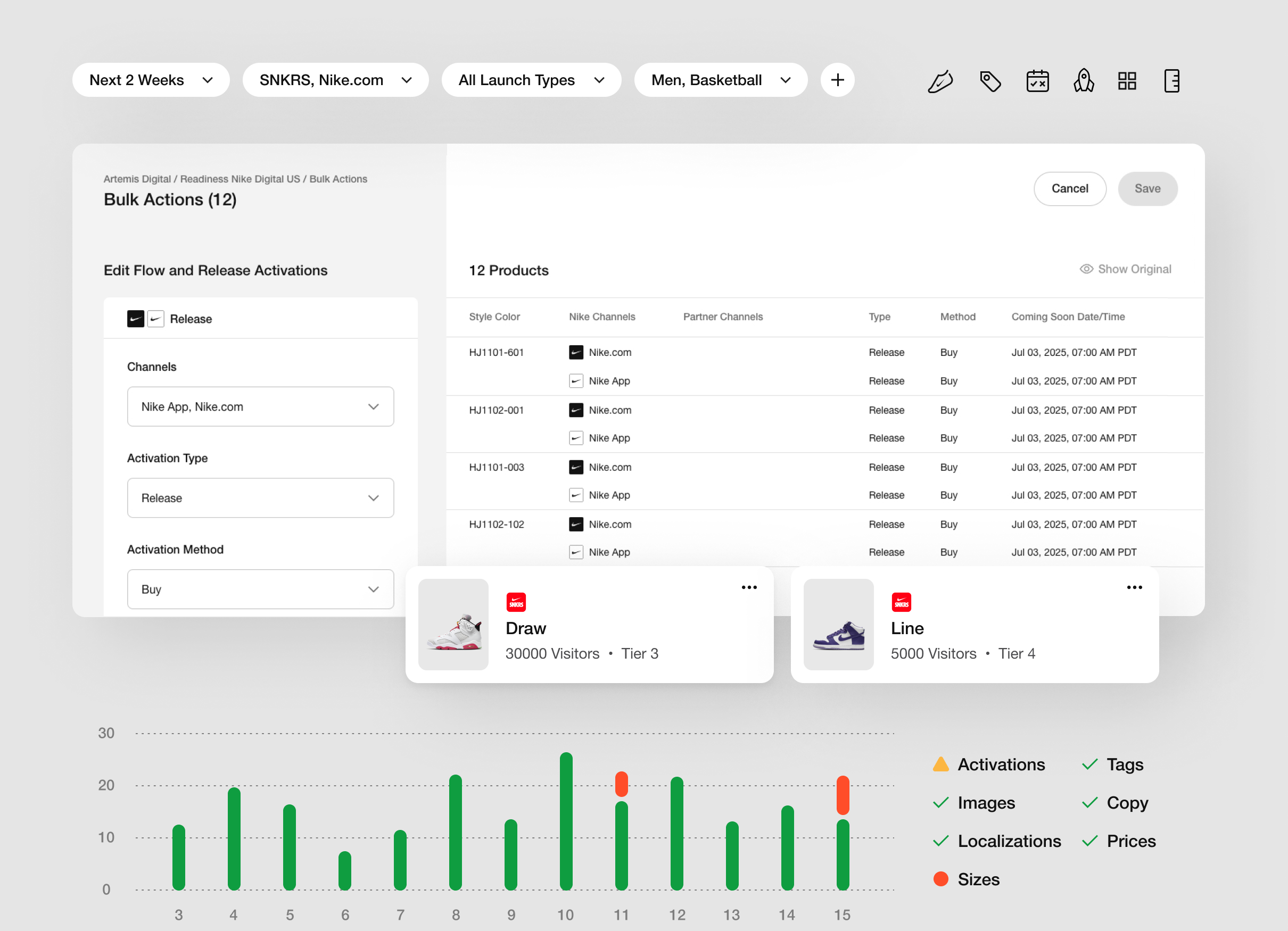Click the green check beside Localizations
Viewport: 1288px width, 931px height.
940,841
